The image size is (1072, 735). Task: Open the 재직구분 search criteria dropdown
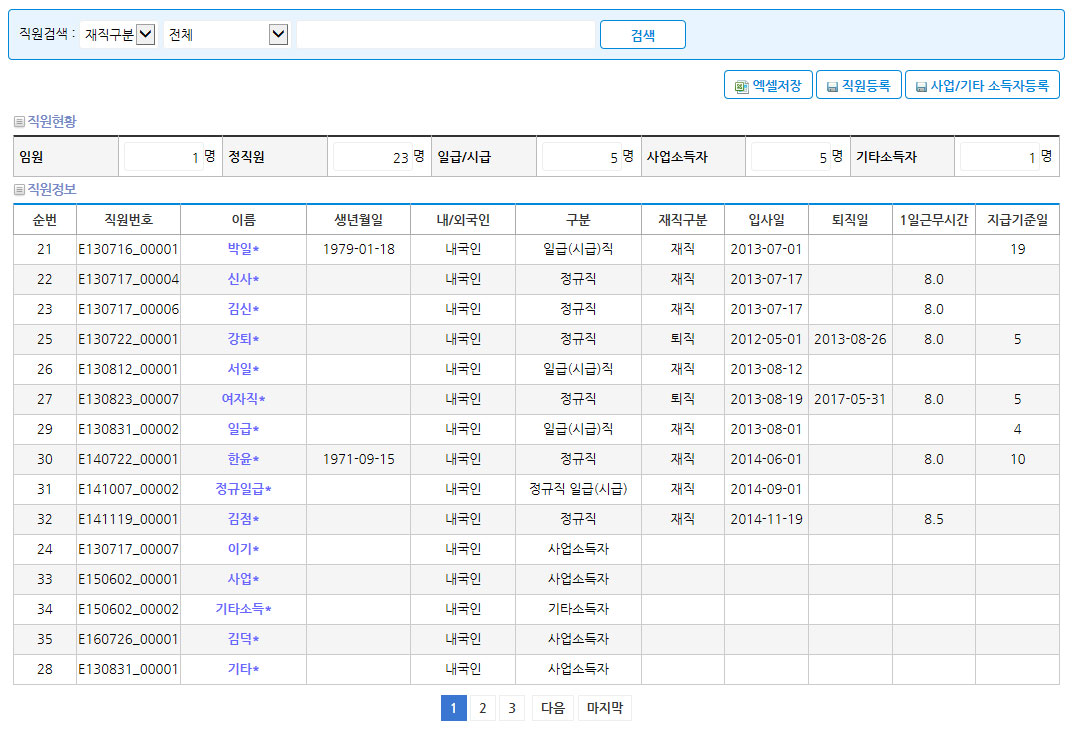(118, 34)
